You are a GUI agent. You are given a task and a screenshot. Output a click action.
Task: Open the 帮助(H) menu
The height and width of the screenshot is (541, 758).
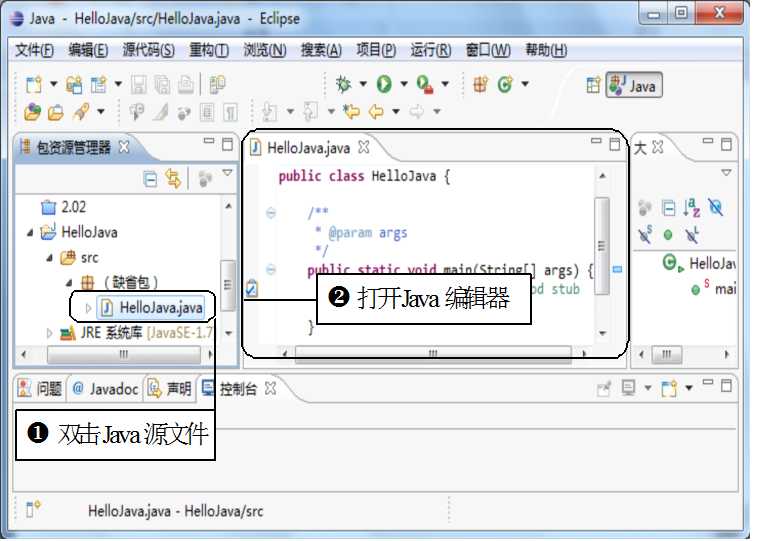coord(546,50)
